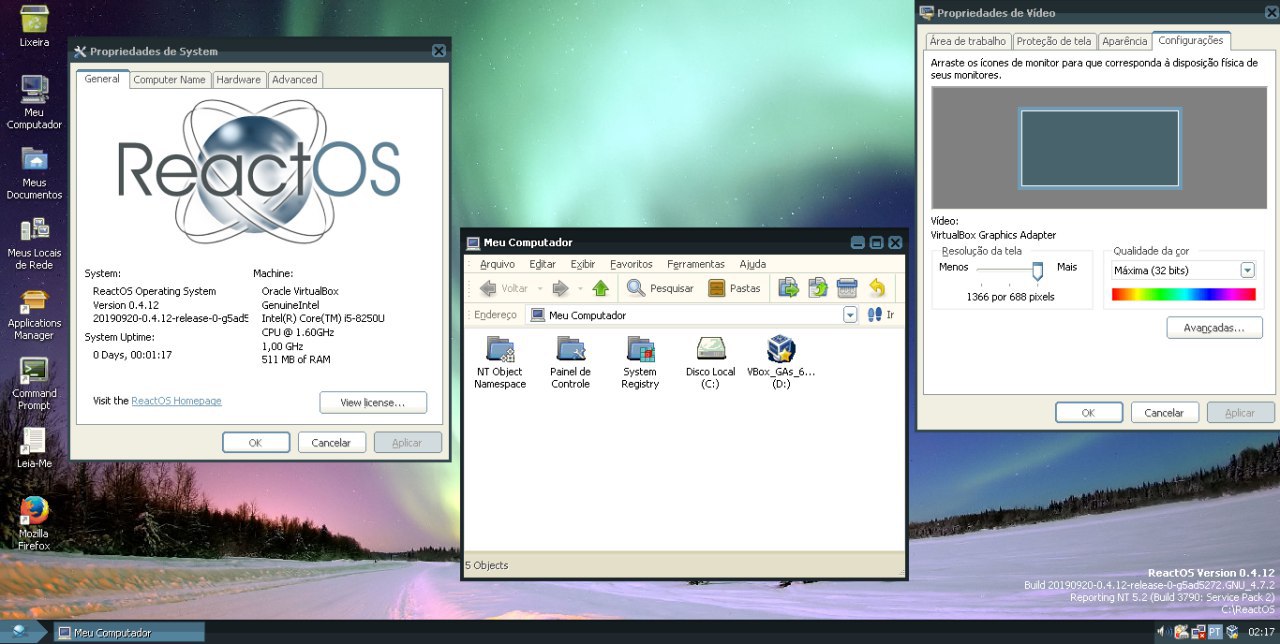Open the Ferramentas menu
This screenshot has width=1280, height=644.
[696, 264]
